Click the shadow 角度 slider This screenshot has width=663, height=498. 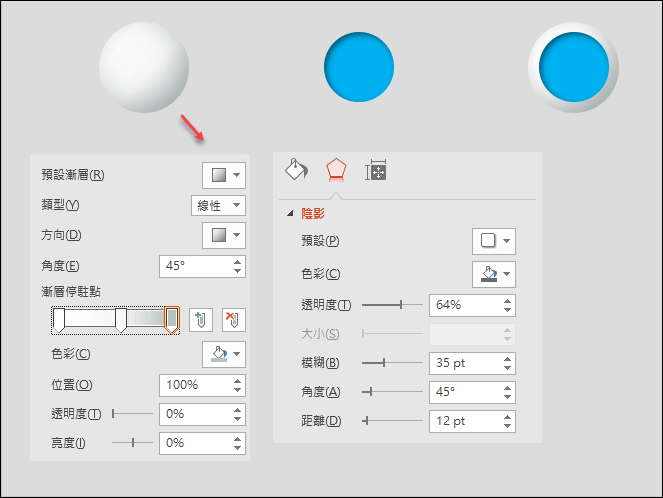392,392
